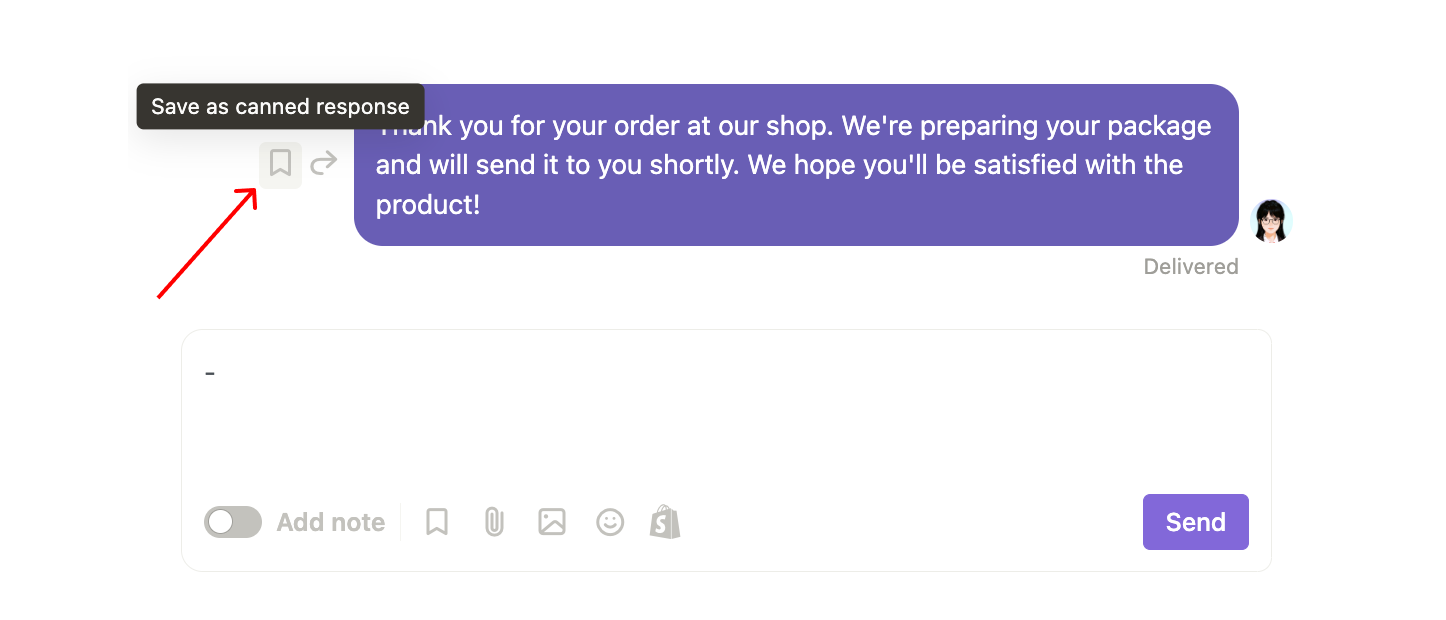Insert an image using the picture icon
The width and height of the screenshot is (1446, 620).
point(552,522)
